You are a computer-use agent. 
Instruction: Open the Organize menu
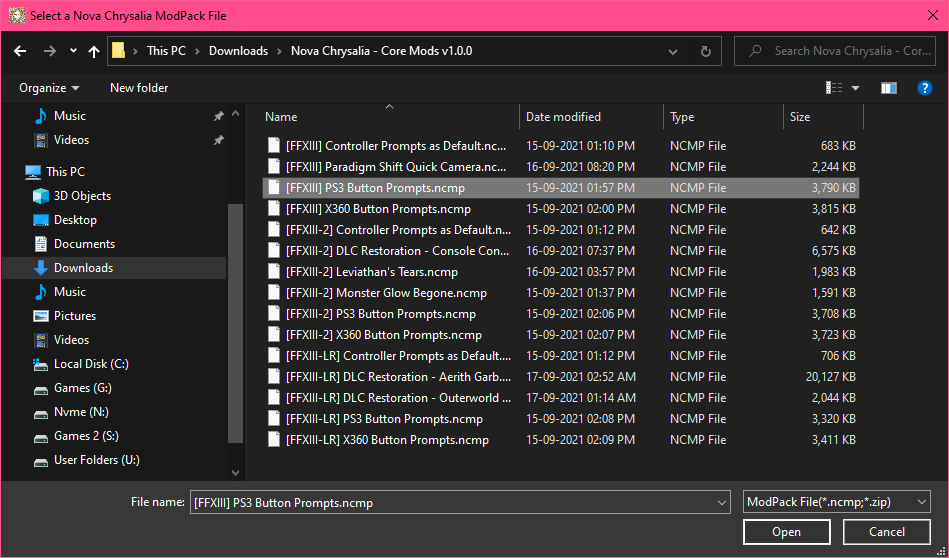(49, 88)
